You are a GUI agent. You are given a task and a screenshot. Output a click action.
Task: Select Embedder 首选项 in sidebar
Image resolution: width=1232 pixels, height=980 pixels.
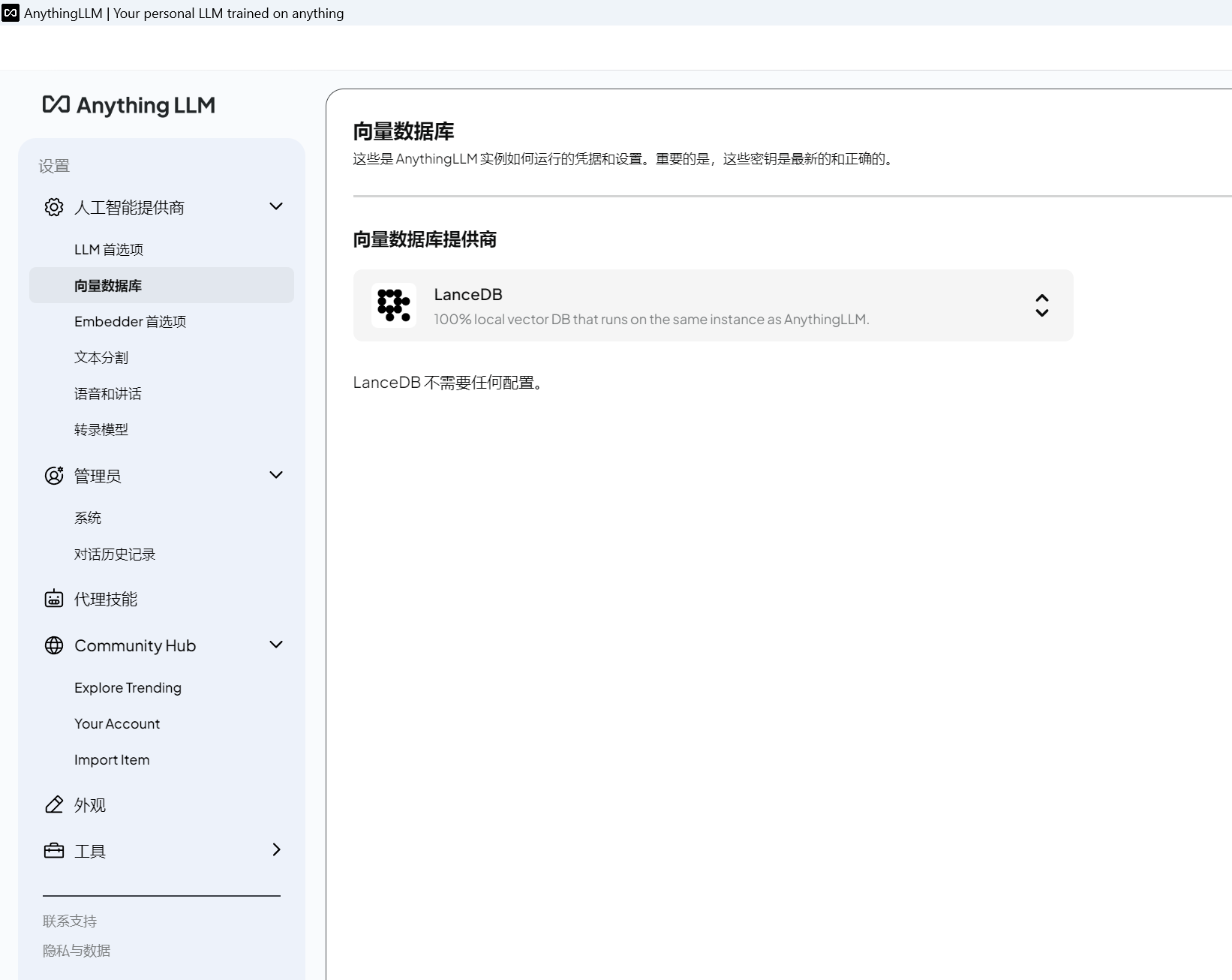point(131,322)
